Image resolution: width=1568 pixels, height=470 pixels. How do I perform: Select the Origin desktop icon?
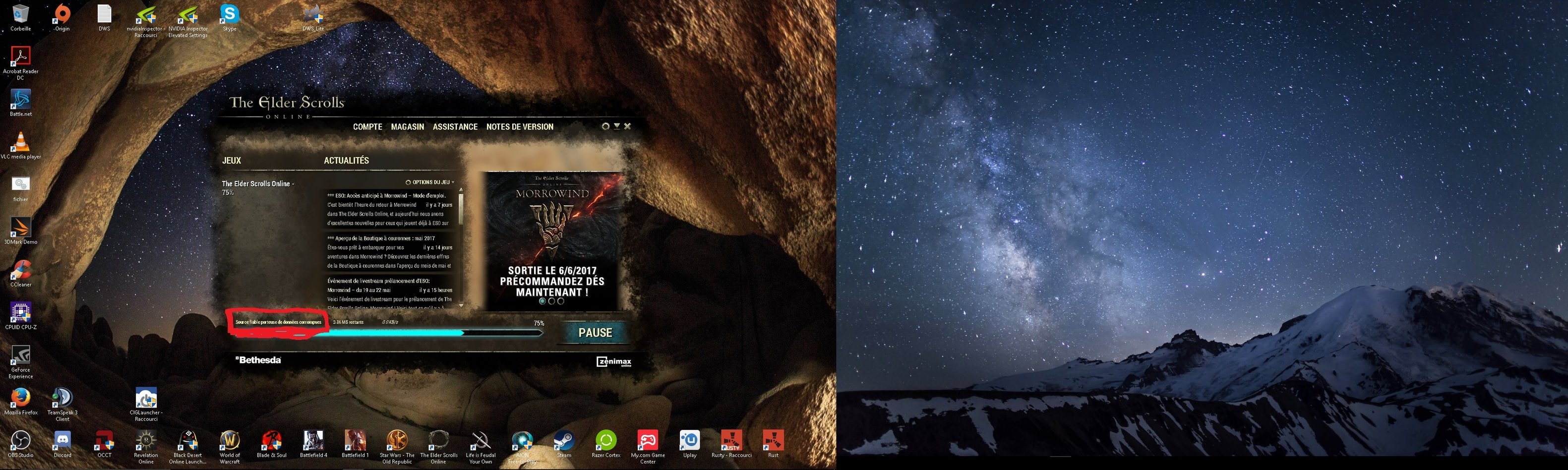(62, 18)
